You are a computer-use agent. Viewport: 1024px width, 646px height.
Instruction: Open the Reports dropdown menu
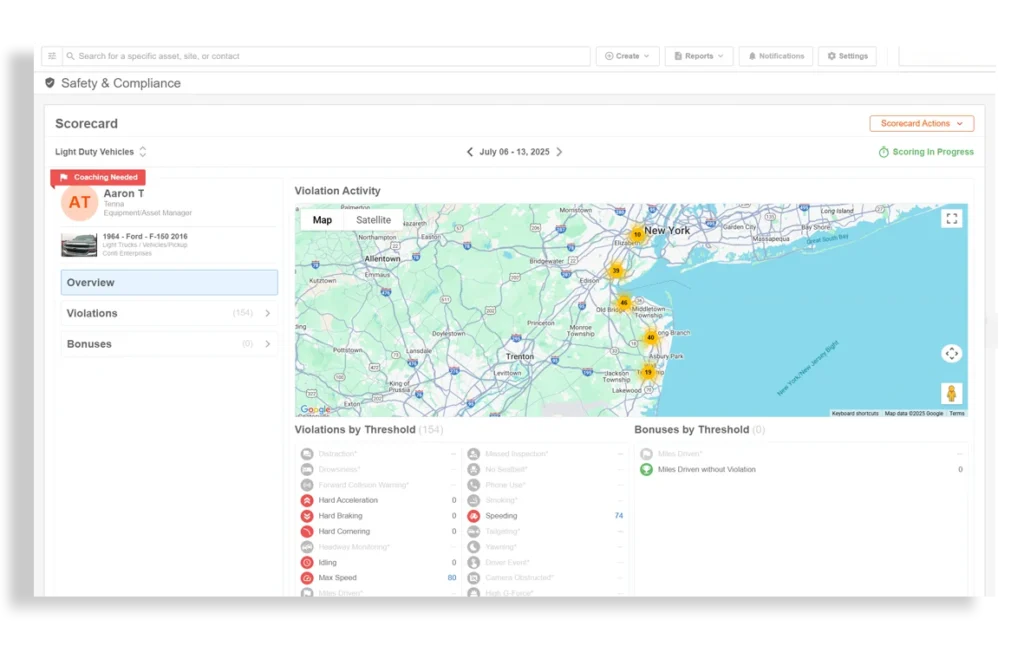tap(699, 56)
